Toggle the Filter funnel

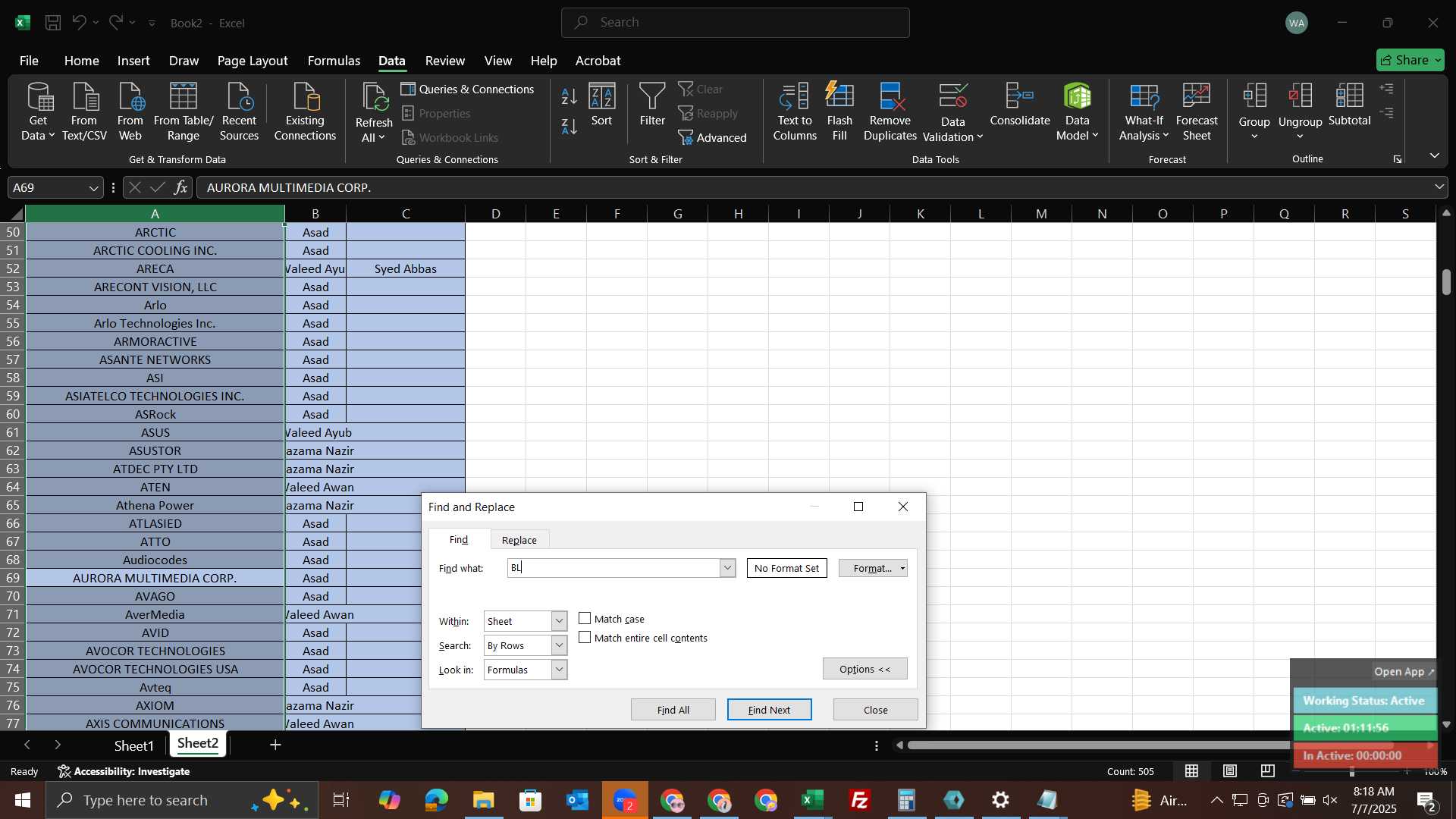(652, 105)
